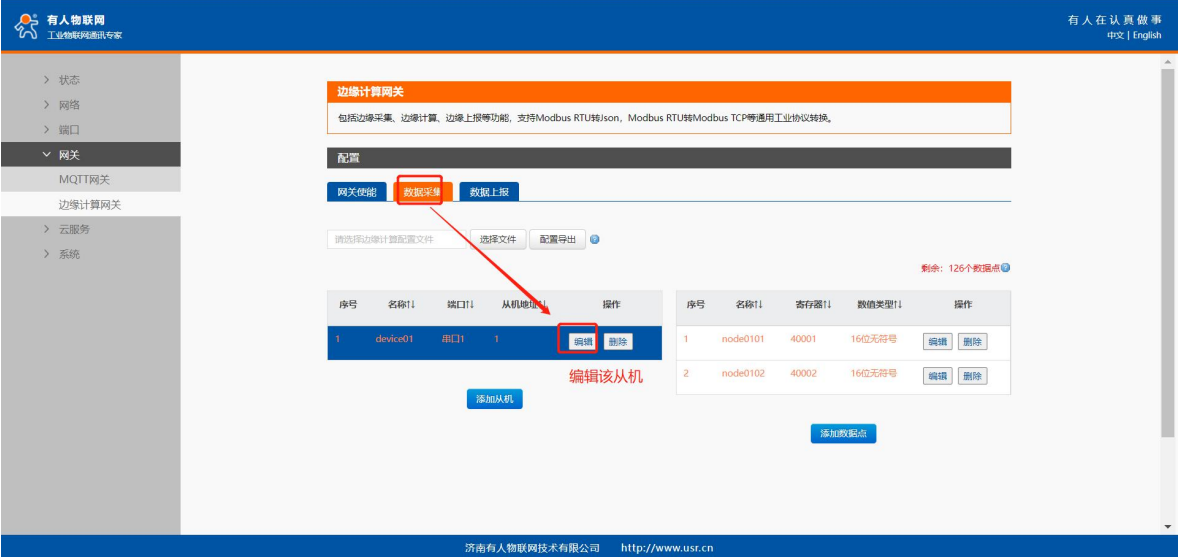
Task: Click the help icon beside 配置导出
Action: point(595,240)
